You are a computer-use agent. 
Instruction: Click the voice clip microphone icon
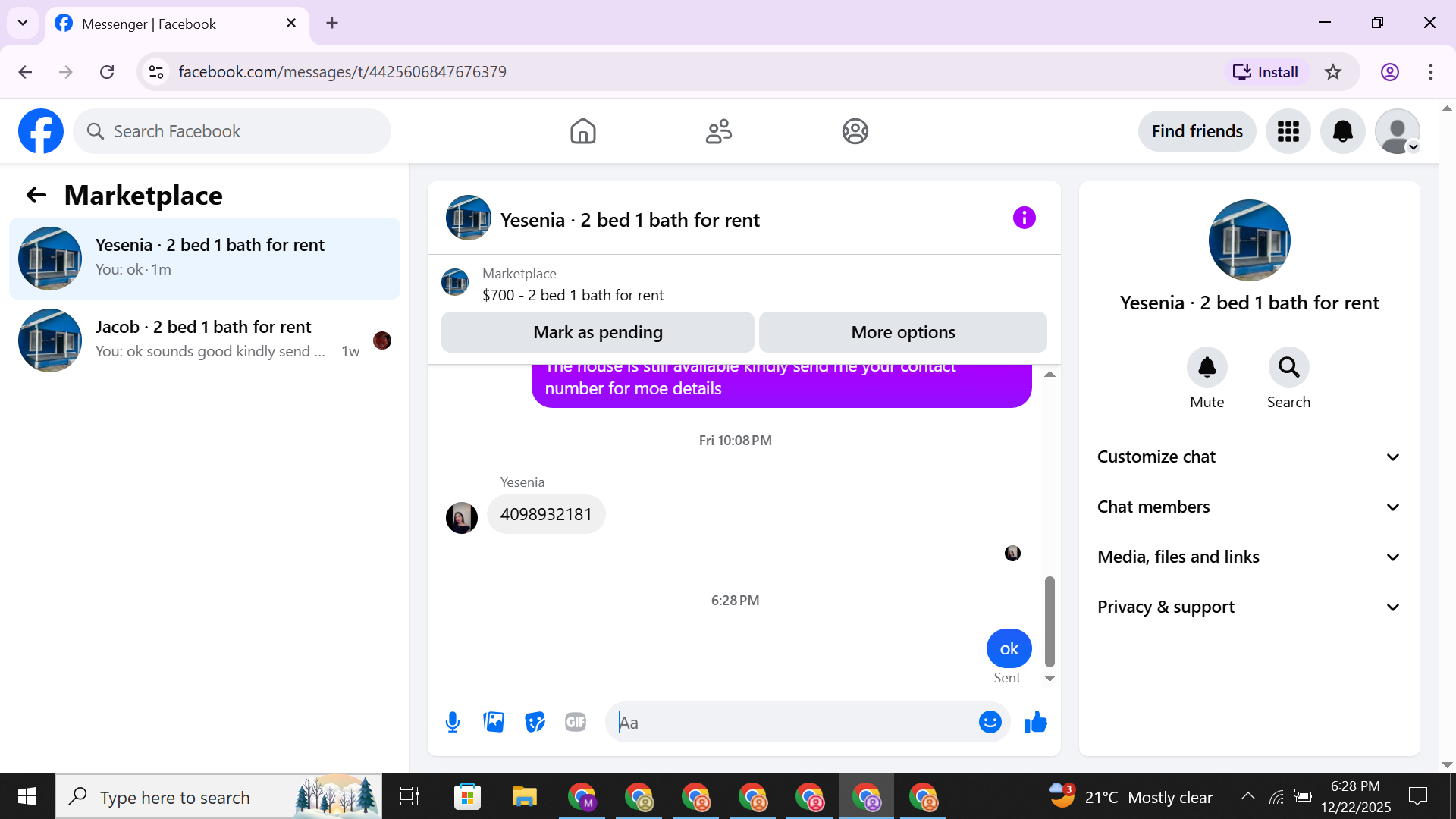pyautogui.click(x=453, y=722)
